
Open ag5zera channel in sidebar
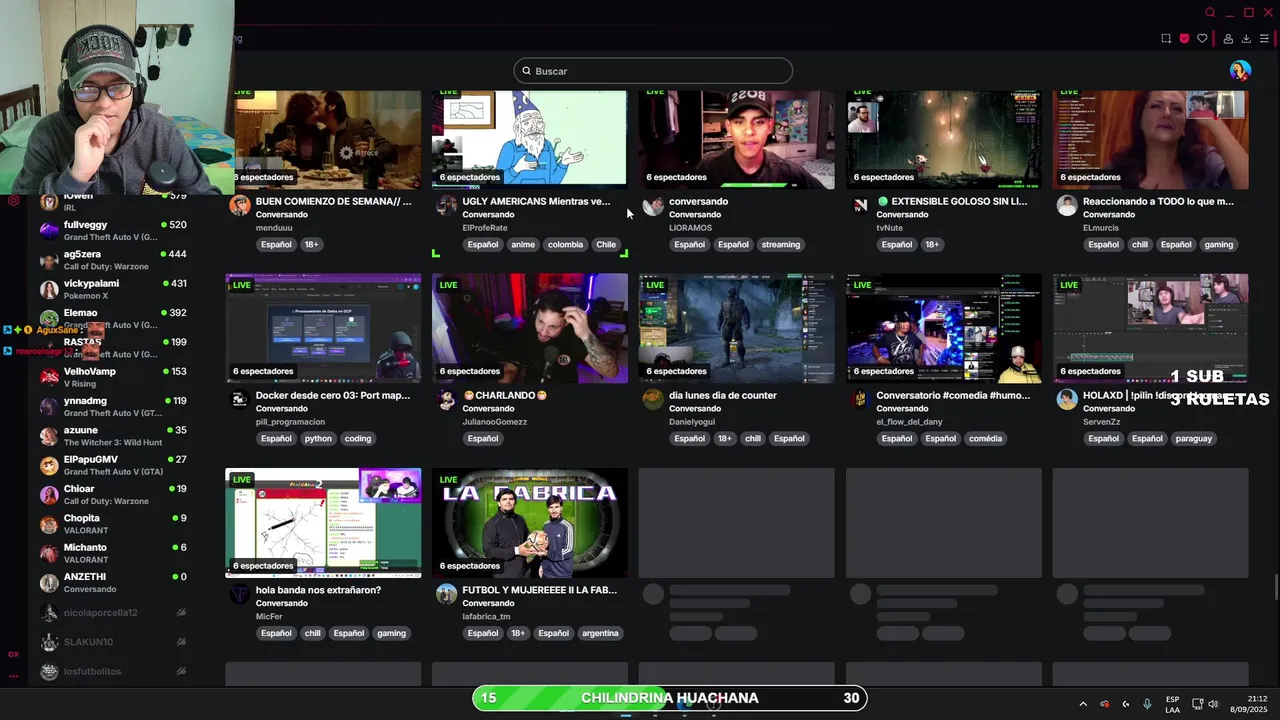tap(113, 260)
